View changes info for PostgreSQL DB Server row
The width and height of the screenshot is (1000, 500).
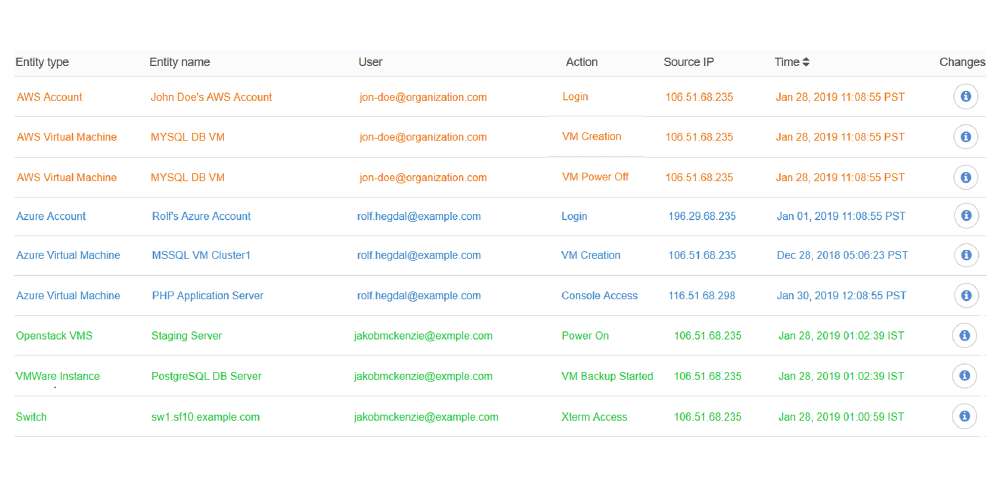(964, 376)
